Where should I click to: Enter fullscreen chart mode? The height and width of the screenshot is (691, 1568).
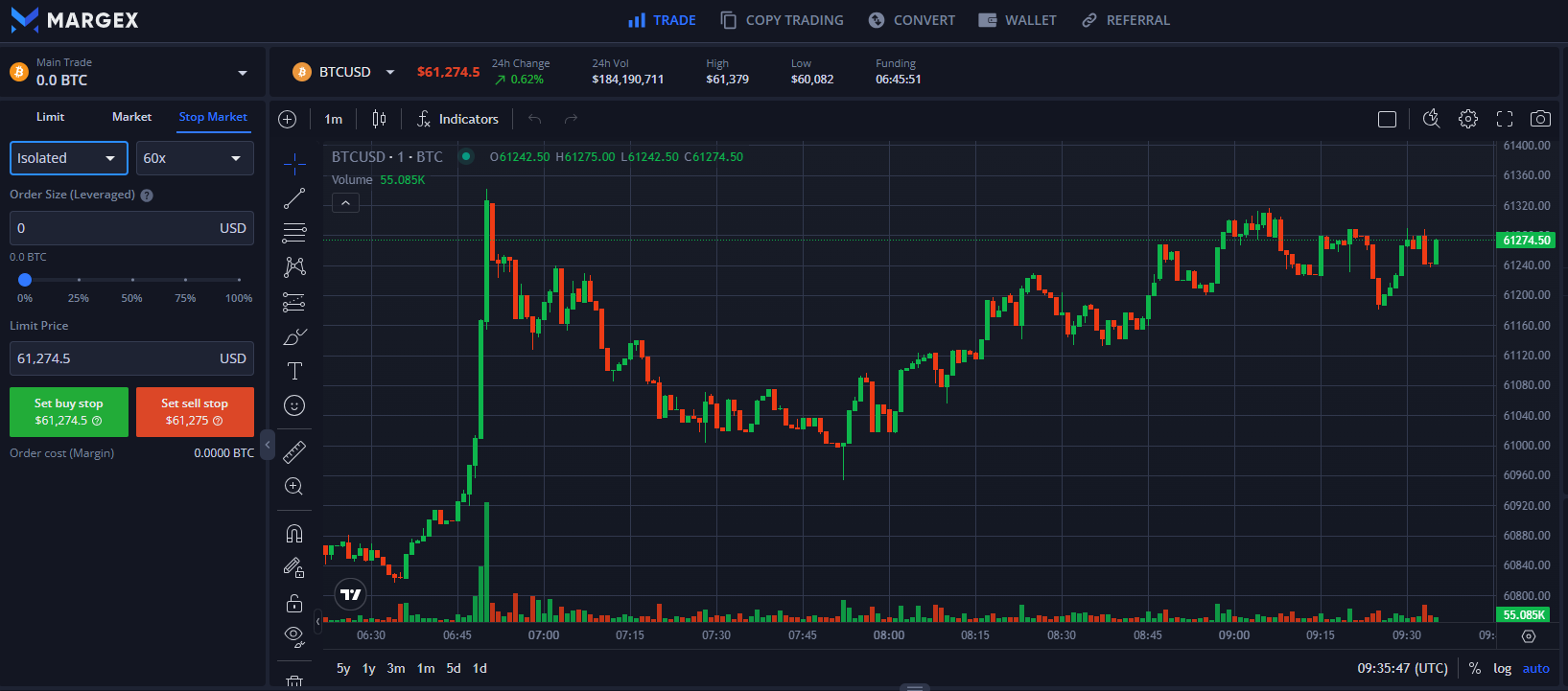click(x=1505, y=119)
